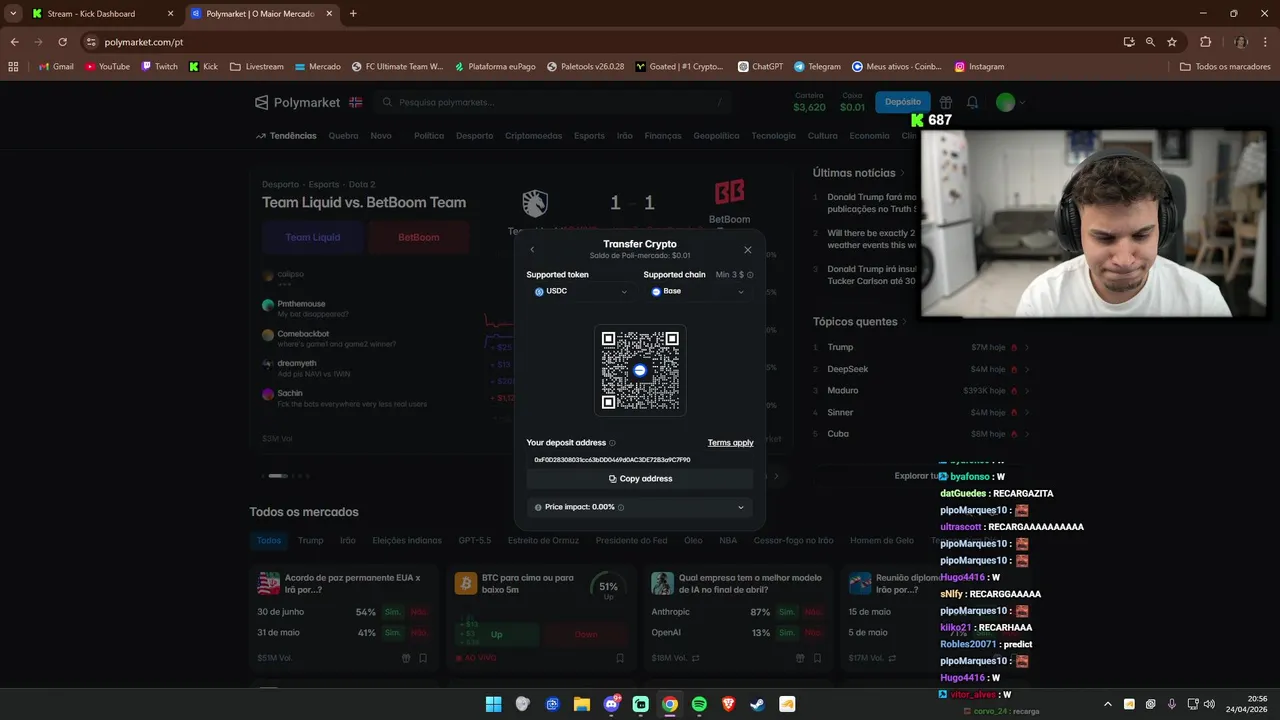Select the Tendências category

pos(286,136)
